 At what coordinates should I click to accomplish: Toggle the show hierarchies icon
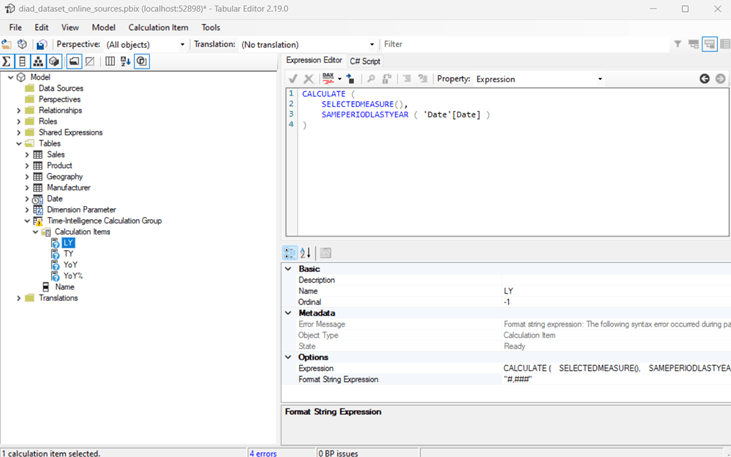pos(38,62)
